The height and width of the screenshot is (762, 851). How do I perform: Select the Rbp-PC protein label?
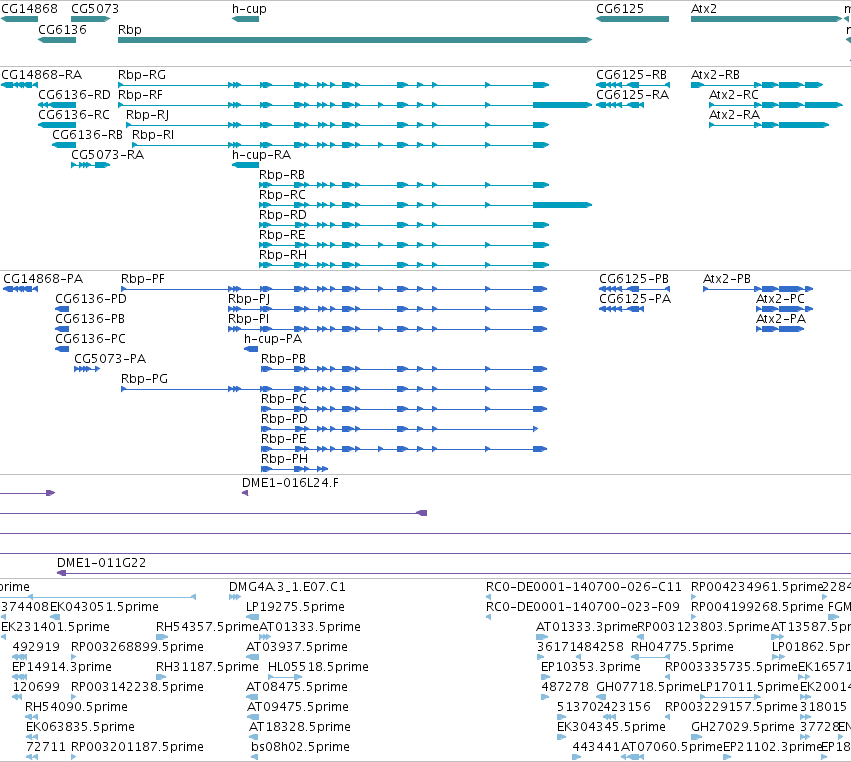point(284,398)
